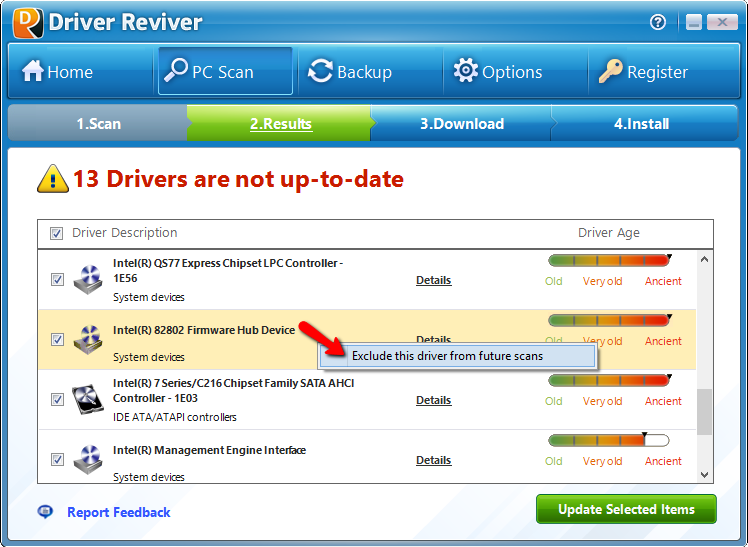Click the Driver Description column header
This screenshot has width=748, height=547.
coord(125,233)
